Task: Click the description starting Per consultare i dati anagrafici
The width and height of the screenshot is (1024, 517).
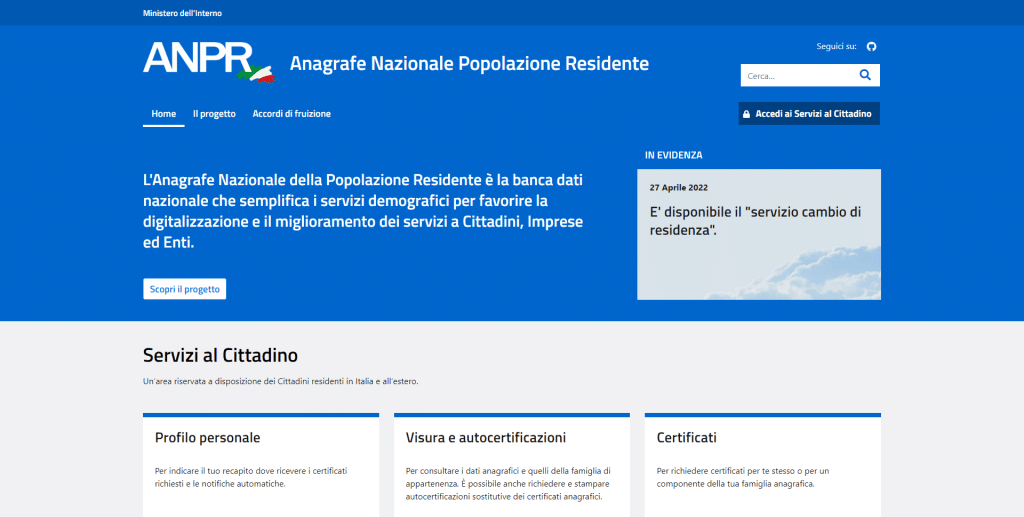Action: tap(508, 484)
